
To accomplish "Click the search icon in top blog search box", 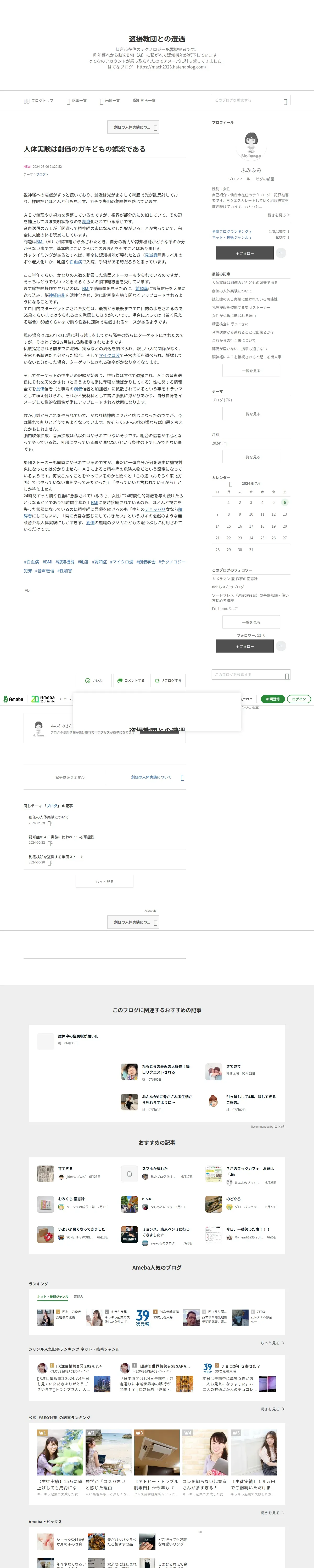I will click(x=285, y=102).
